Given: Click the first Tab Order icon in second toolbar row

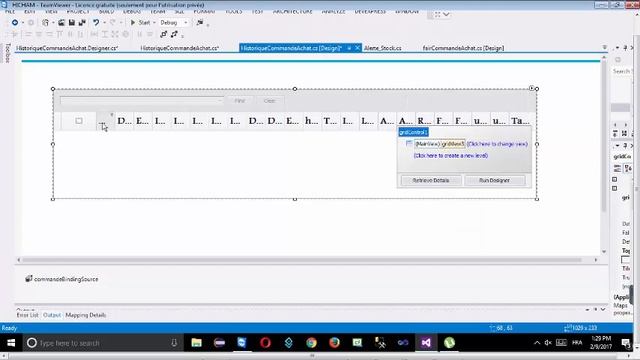Looking at the screenshot, I should pyautogui.click(x=164, y=34).
